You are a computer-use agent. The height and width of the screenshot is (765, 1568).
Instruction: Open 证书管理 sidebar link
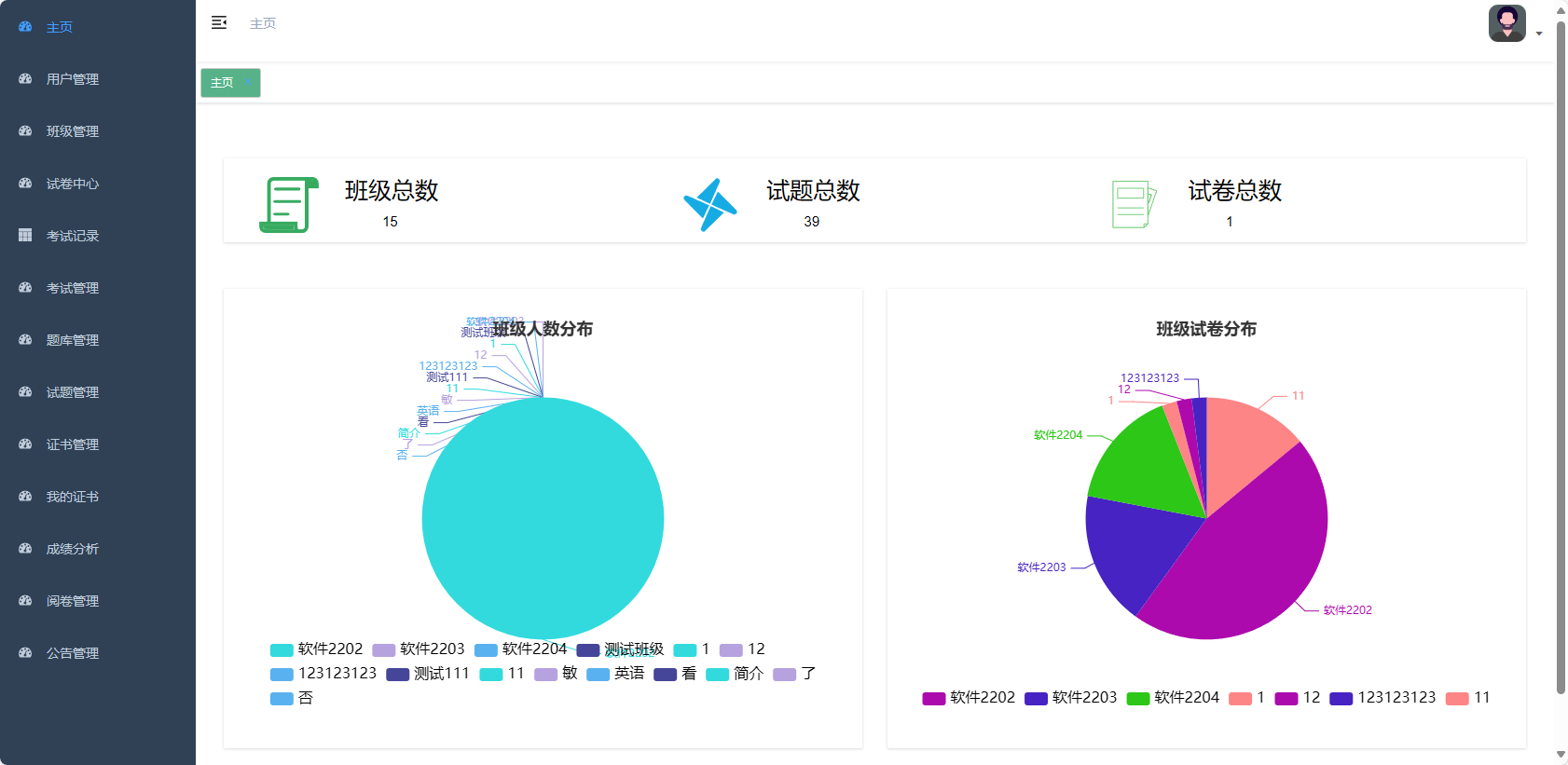coord(73,444)
